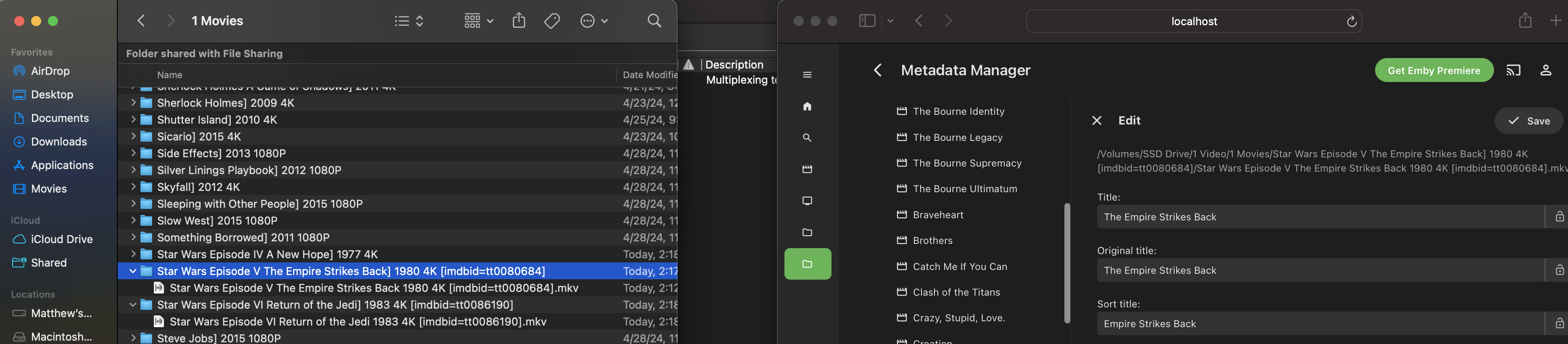Close the Edit panel
This screenshot has width=1568, height=344.
(1096, 121)
